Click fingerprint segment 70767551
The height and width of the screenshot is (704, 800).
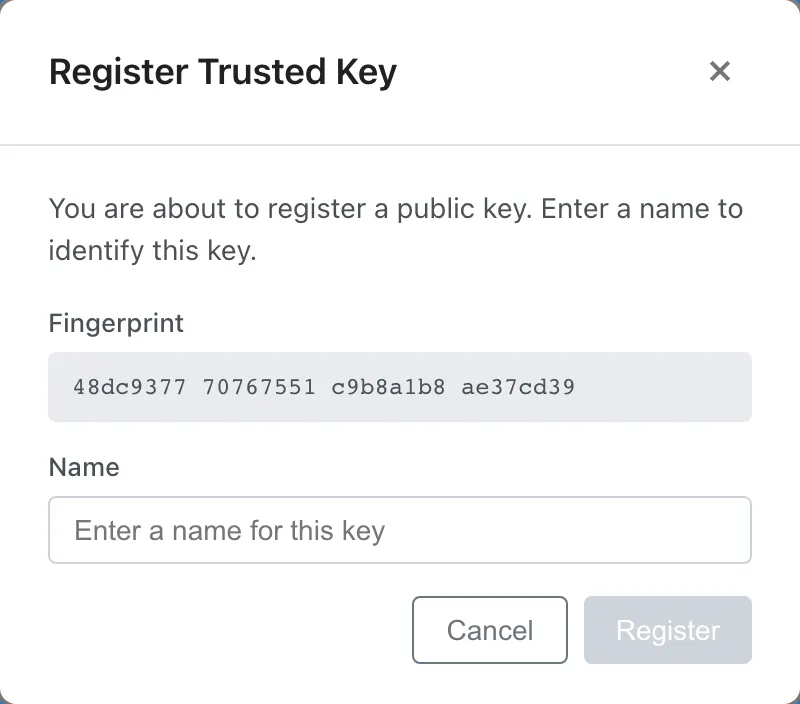coord(259,386)
